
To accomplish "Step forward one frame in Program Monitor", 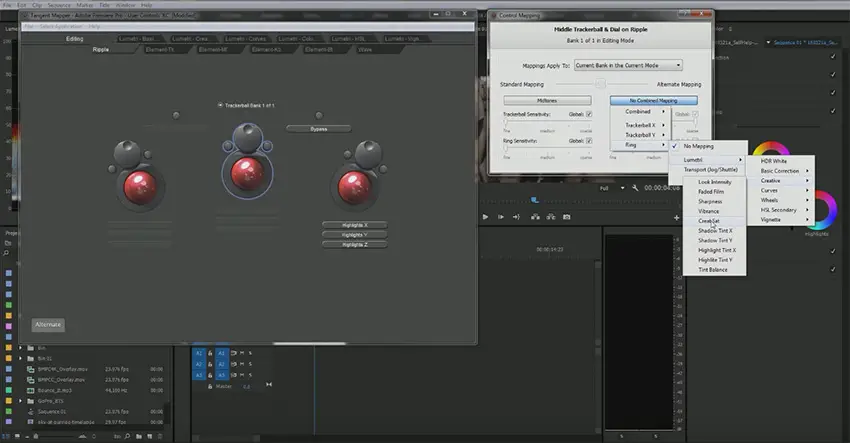I will pyautogui.click(x=500, y=217).
